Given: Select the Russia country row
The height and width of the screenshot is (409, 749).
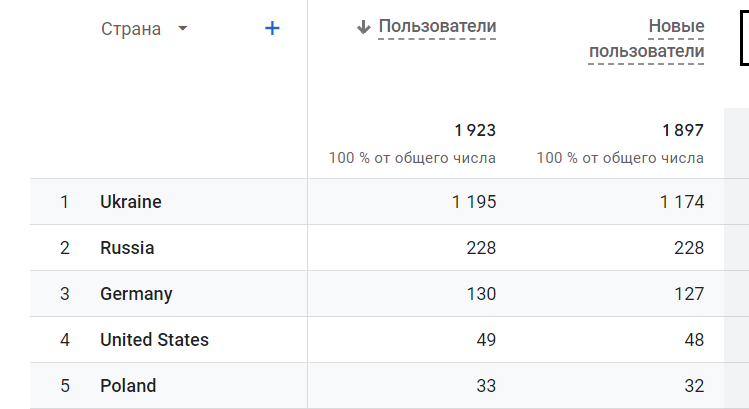Looking at the screenshot, I should 127,248.
